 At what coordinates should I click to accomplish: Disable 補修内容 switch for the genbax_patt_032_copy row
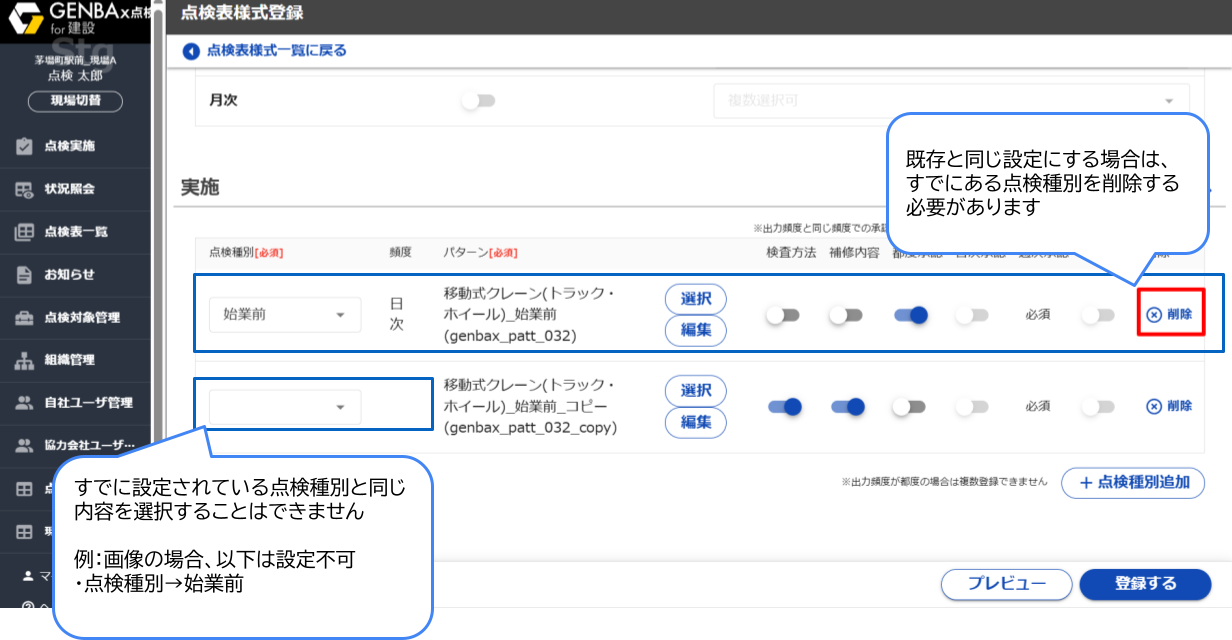tap(847, 407)
